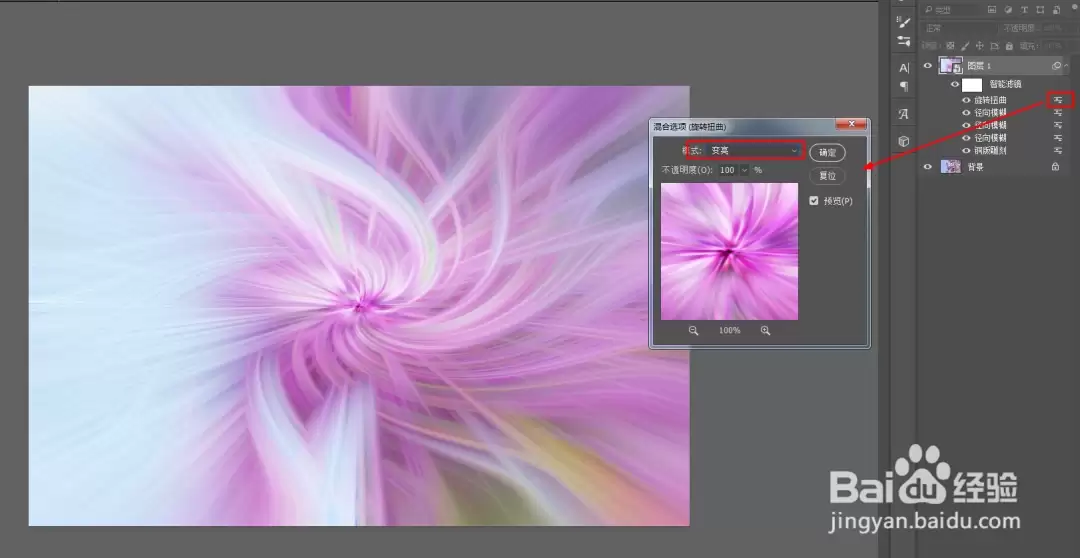Open the 不透明度 opacity dropdown arrow
This screenshot has width=1080, height=558.
click(744, 170)
